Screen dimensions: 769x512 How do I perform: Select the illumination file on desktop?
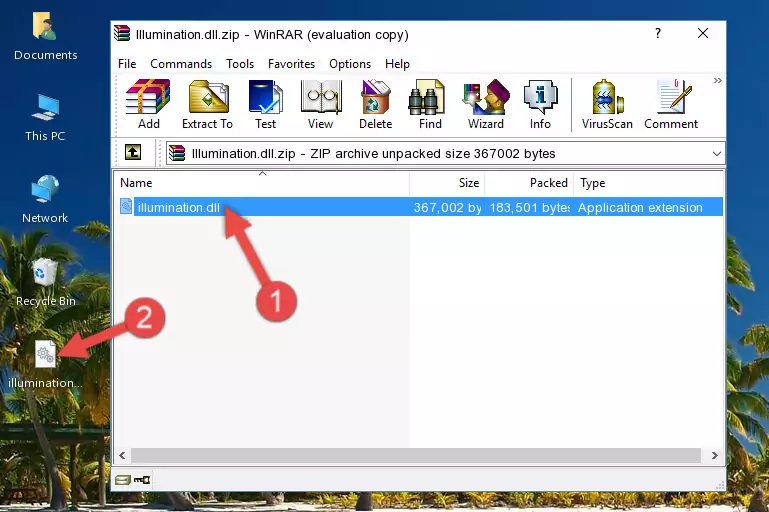point(45,364)
